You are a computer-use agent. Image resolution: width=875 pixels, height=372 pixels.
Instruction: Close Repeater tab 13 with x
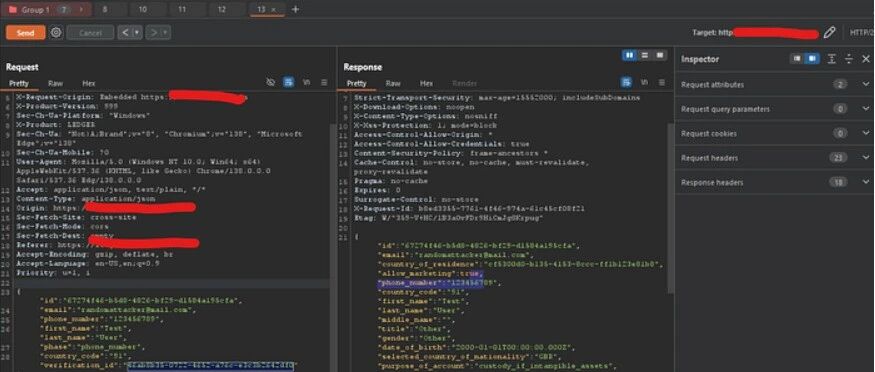click(273, 9)
